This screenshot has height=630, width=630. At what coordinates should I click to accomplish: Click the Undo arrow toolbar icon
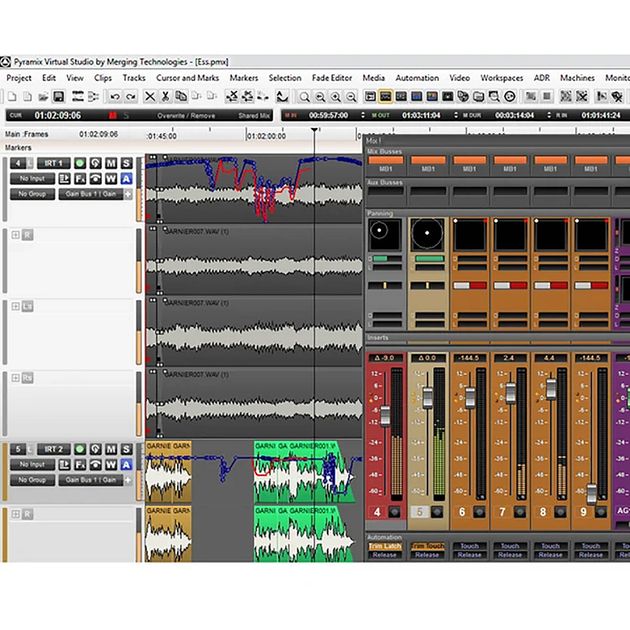[x=115, y=97]
